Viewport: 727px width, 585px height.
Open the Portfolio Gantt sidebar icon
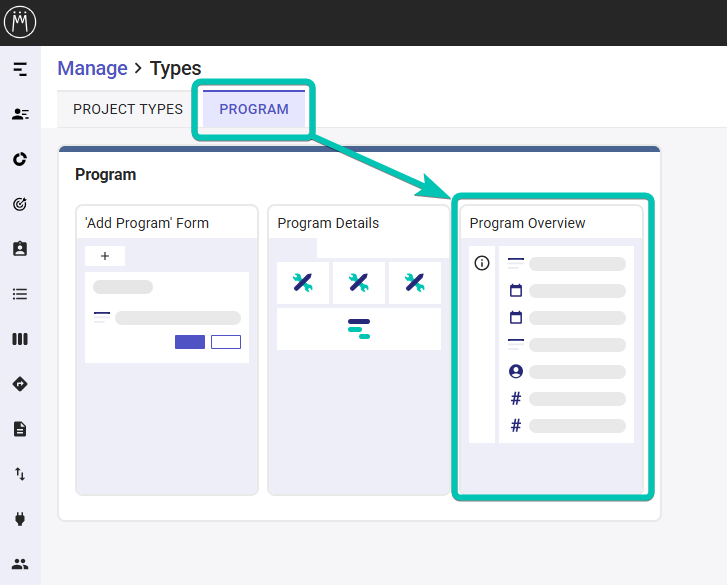click(x=20, y=69)
